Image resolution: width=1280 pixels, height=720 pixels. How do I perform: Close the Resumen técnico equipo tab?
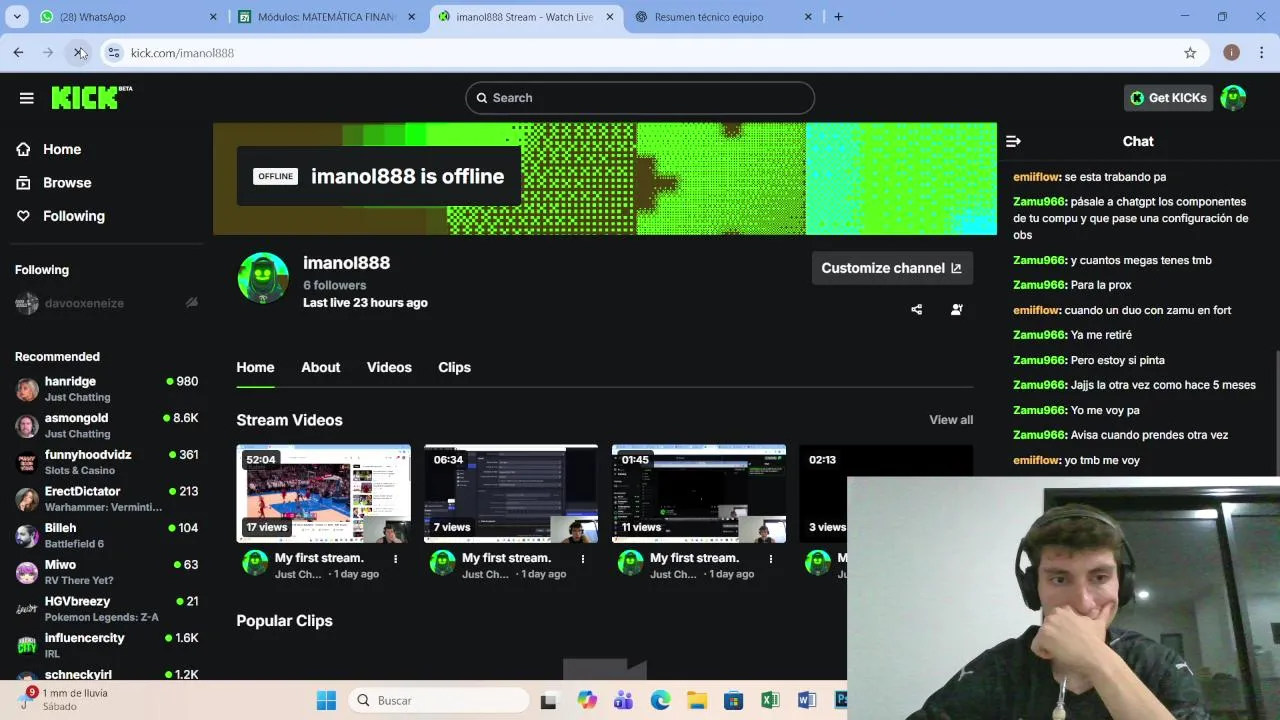coord(808,17)
